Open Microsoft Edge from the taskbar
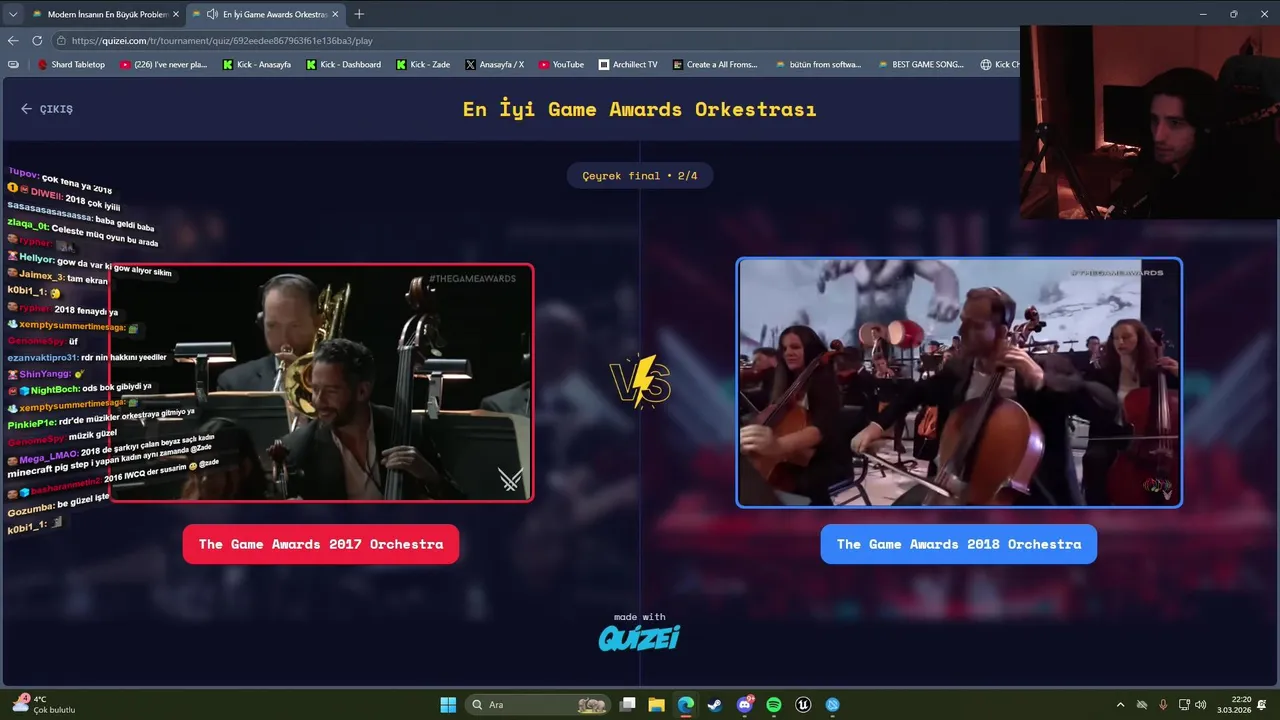 [685, 705]
